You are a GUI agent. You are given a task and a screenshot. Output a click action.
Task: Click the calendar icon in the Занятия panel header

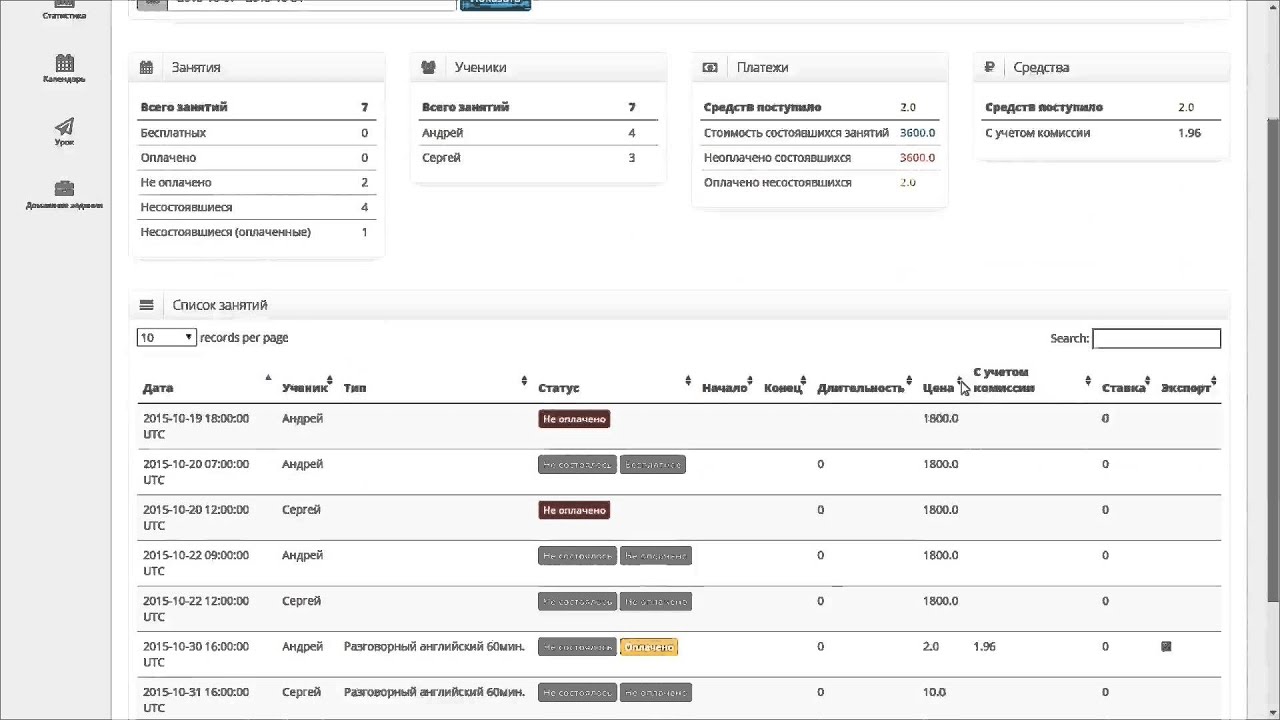(x=147, y=68)
